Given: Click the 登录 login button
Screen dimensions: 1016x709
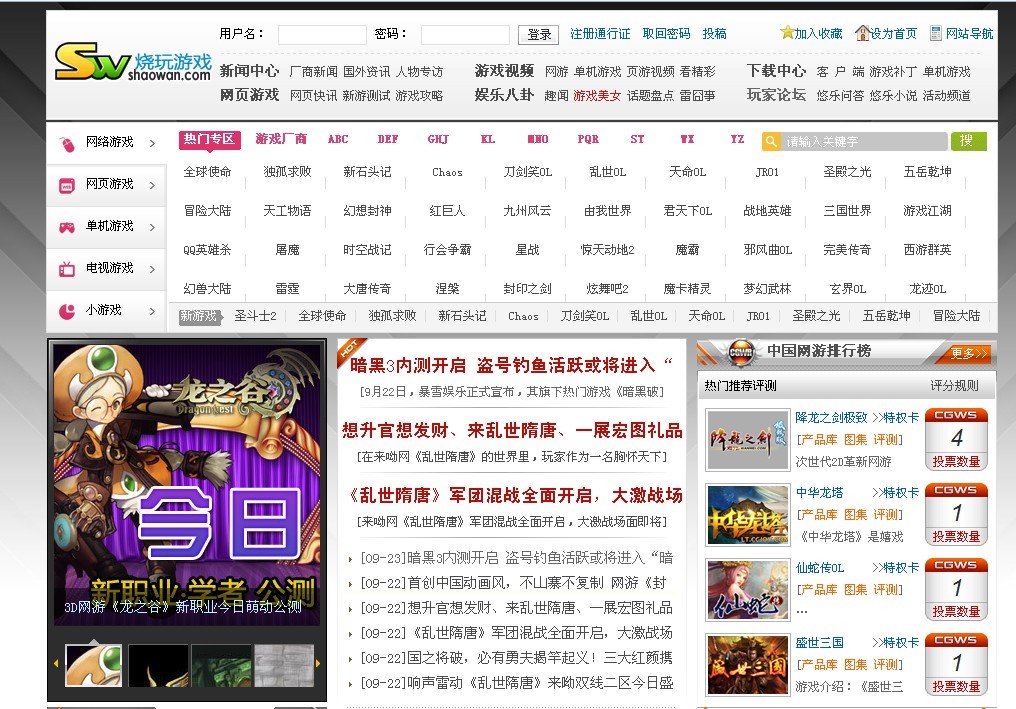Looking at the screenshot, I should coord(539,34).
